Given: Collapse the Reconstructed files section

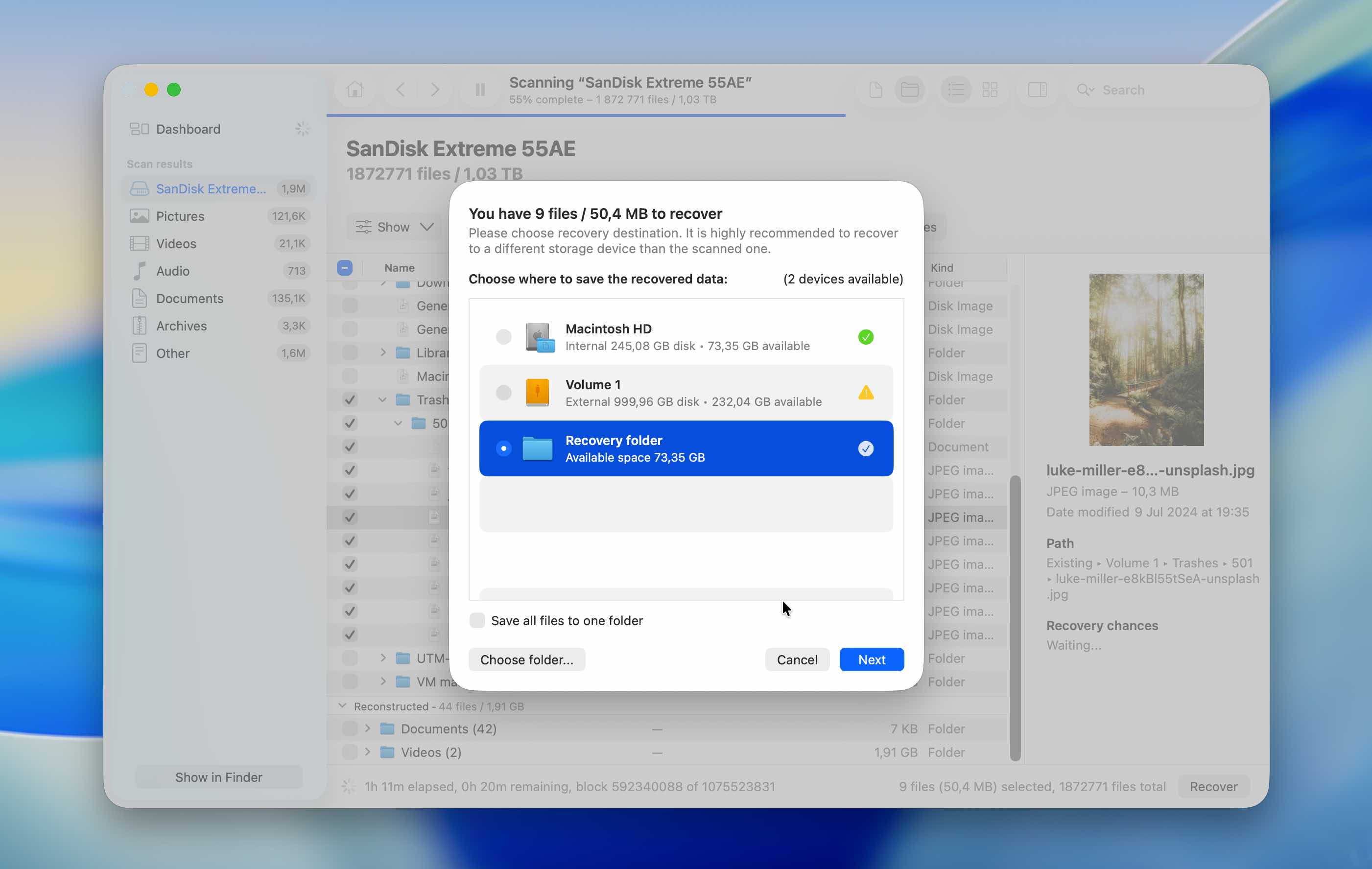Looking at the screenshot, I should pyautogui.click(x=341, y=705).
